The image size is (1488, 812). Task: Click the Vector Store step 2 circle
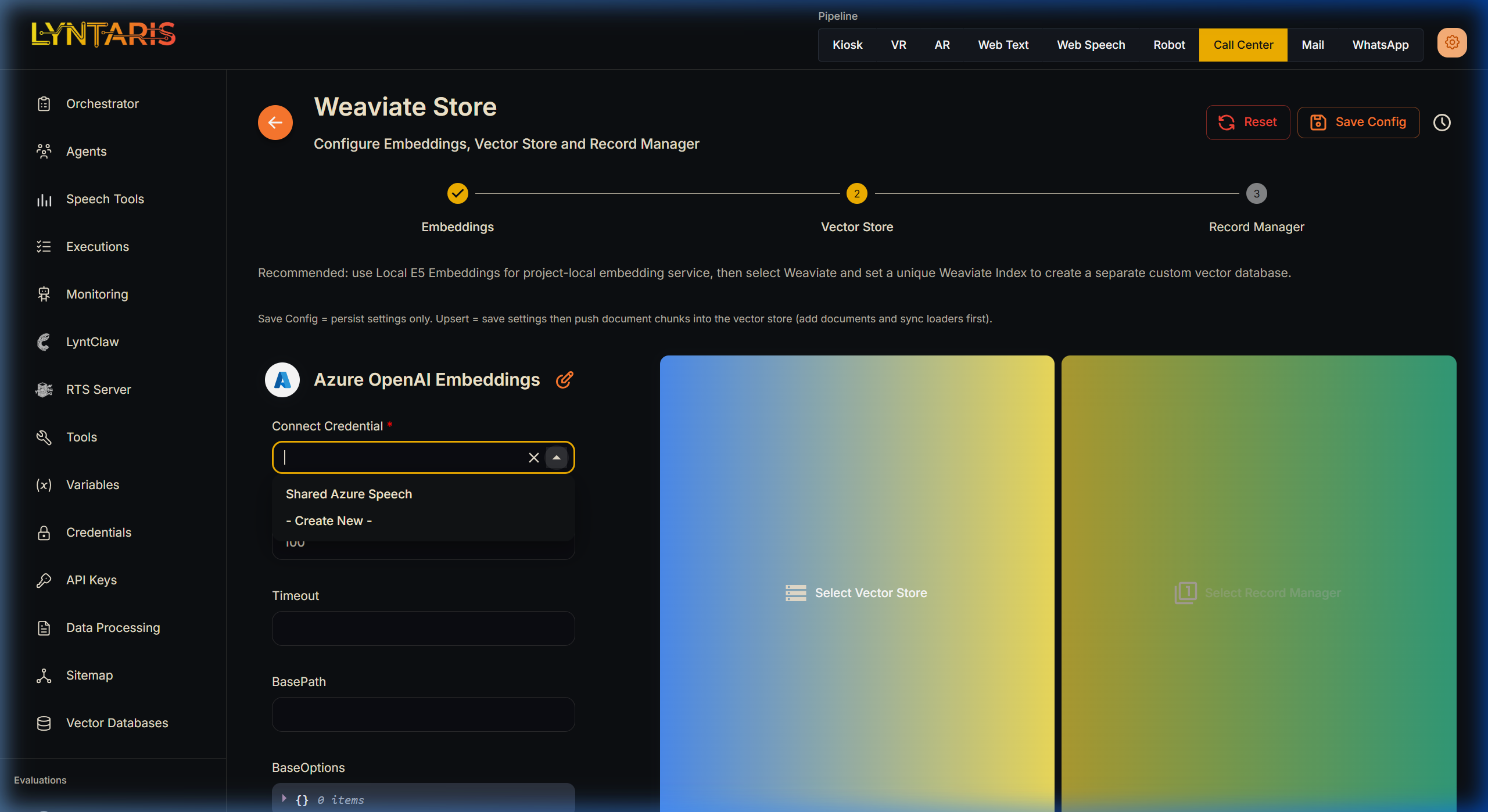[x=857, y=193]
